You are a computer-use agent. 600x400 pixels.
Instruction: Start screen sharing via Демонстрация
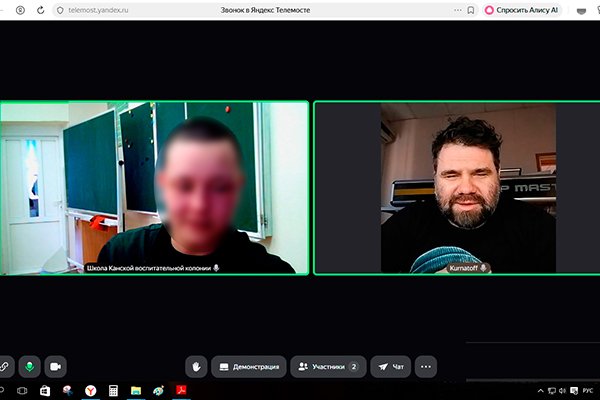247,367
